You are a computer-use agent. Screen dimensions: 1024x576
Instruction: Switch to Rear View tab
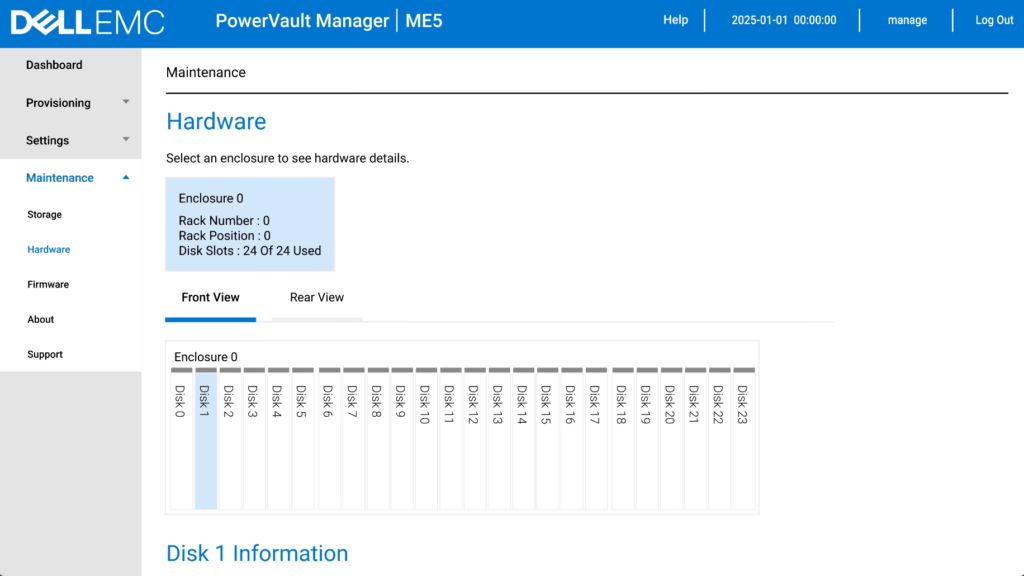pyautogui.click(x=317, y=298)
